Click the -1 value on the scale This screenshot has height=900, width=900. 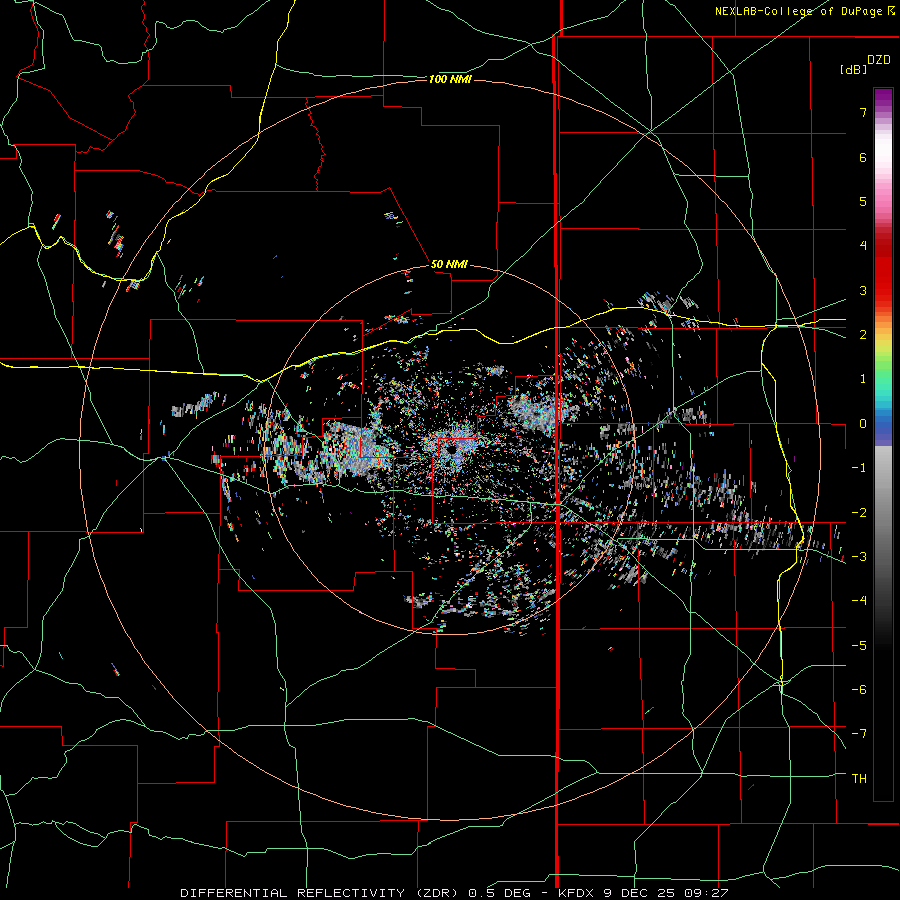tap(859, 468)
